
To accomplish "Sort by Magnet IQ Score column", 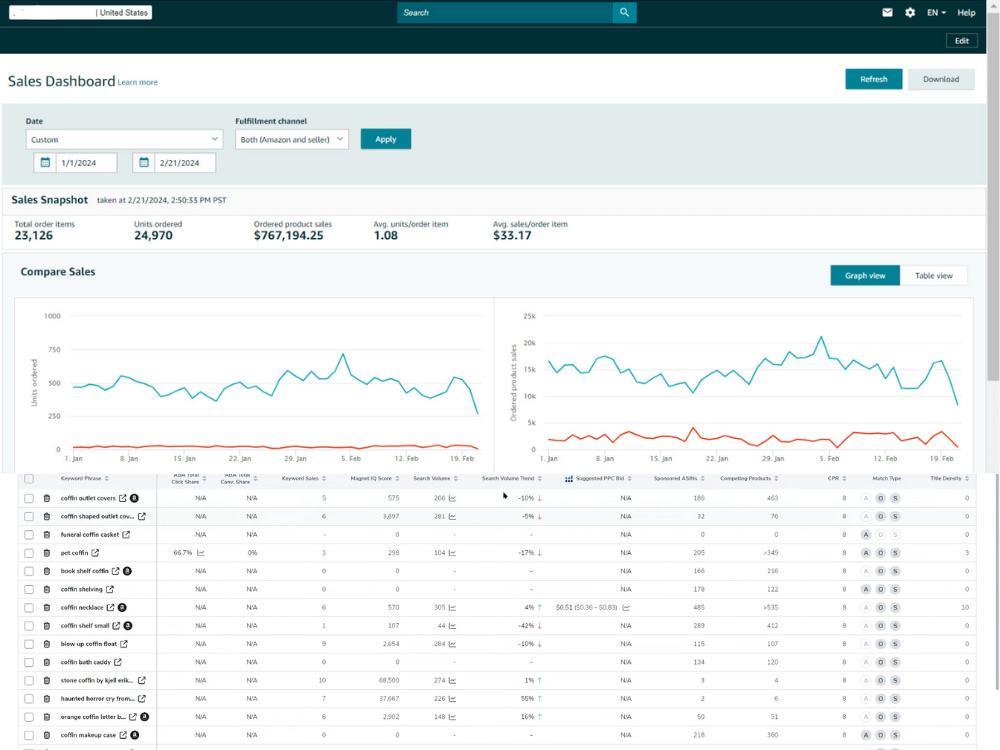I will pyautogui.click(x=375, y=478).
